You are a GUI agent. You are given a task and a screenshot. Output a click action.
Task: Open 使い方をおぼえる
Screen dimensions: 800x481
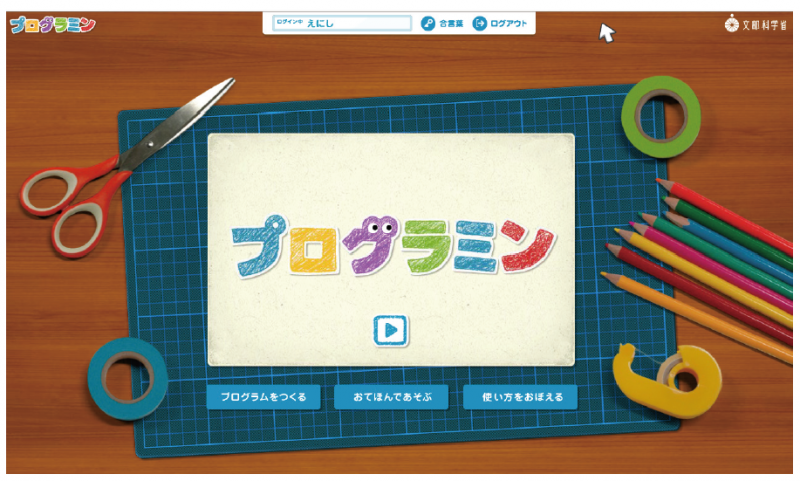pos(520,397)
